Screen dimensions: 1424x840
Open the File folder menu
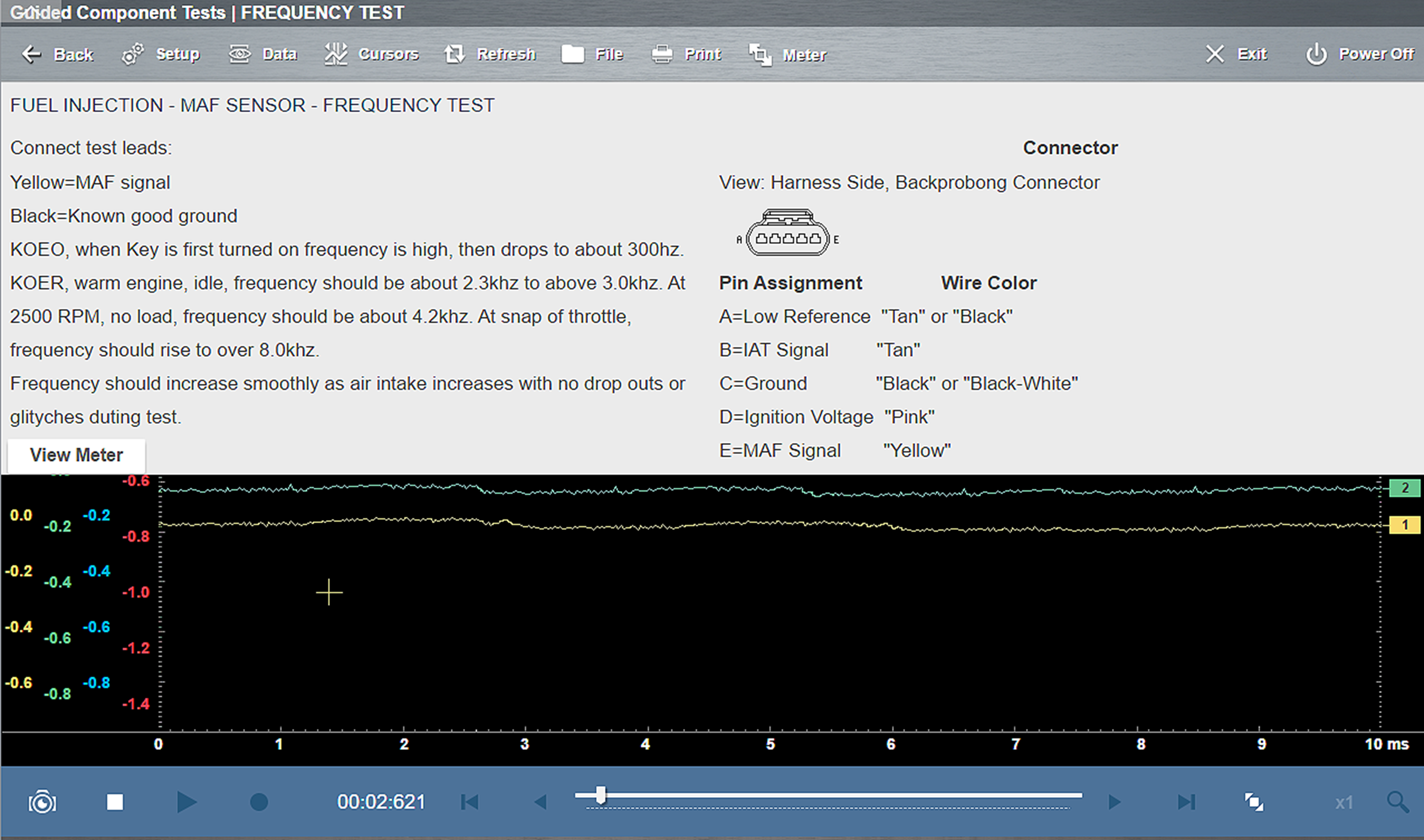point(573,54)
